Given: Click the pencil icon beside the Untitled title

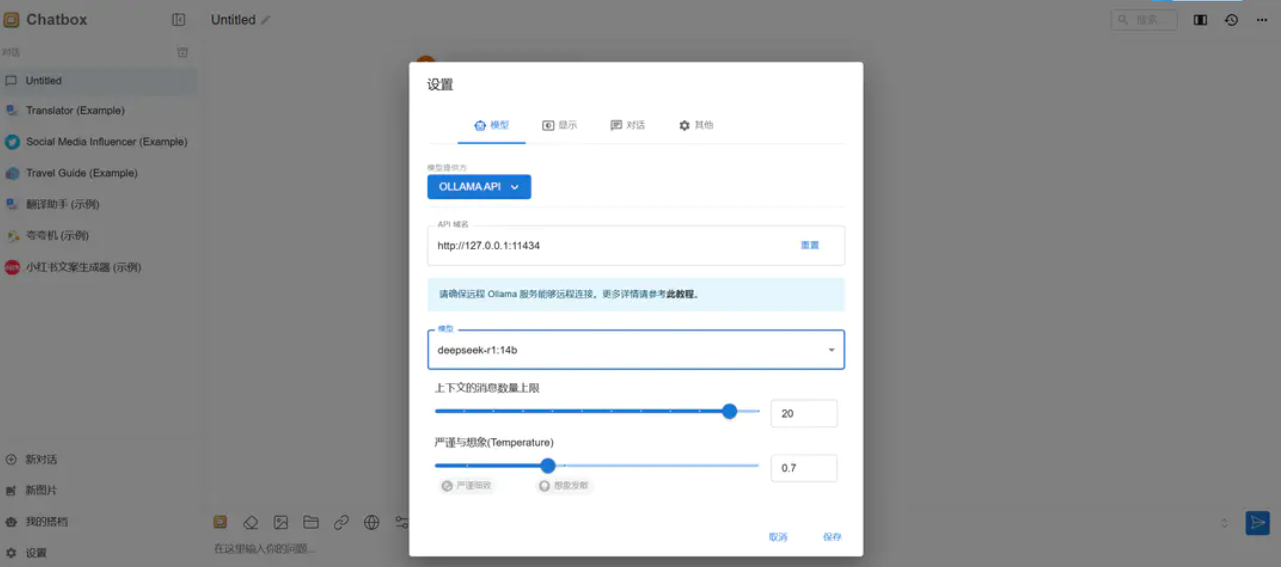Looking at the screenshot, I should 265,20.
